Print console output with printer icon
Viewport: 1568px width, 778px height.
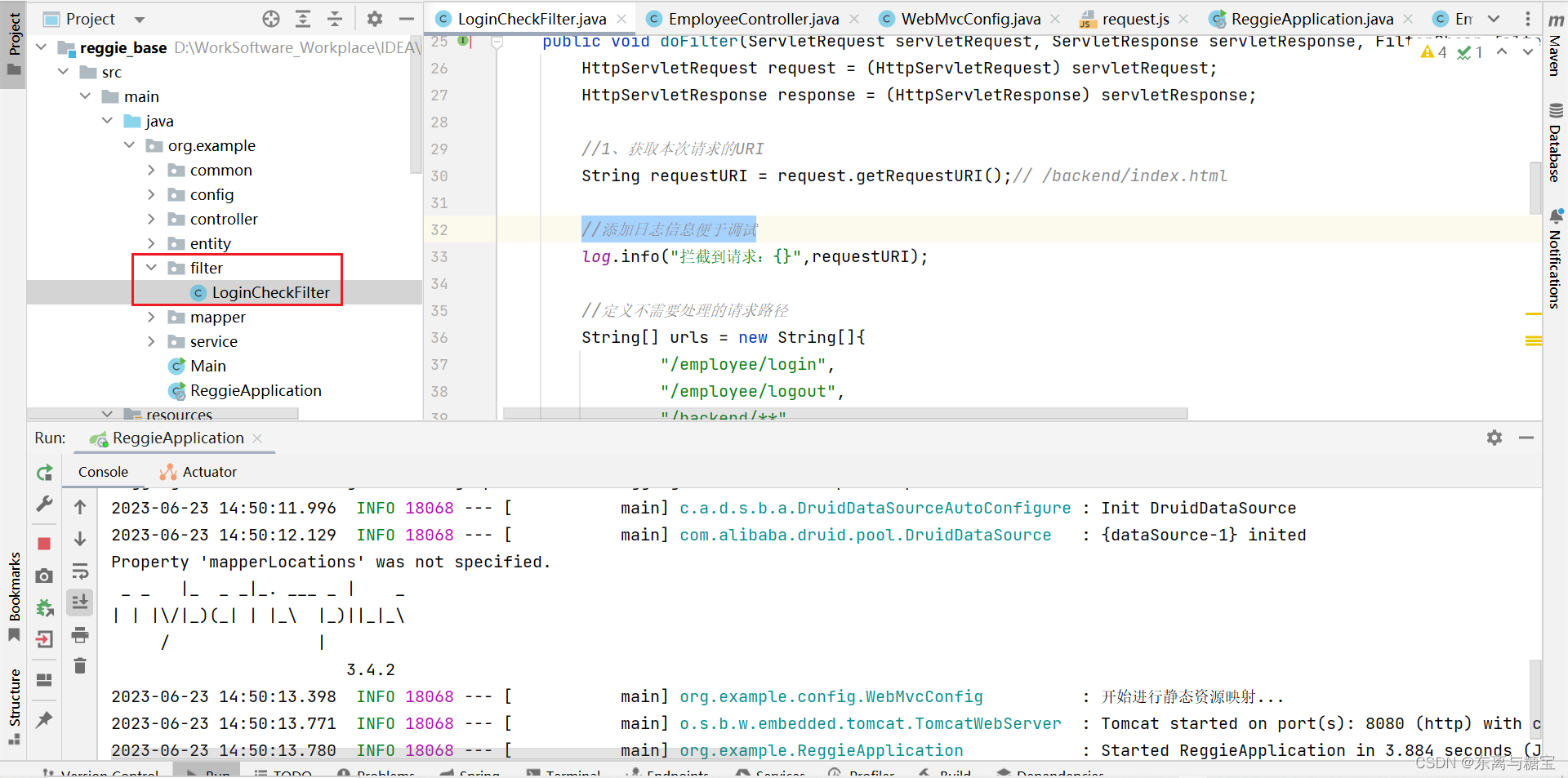click(x=80, y=634)
